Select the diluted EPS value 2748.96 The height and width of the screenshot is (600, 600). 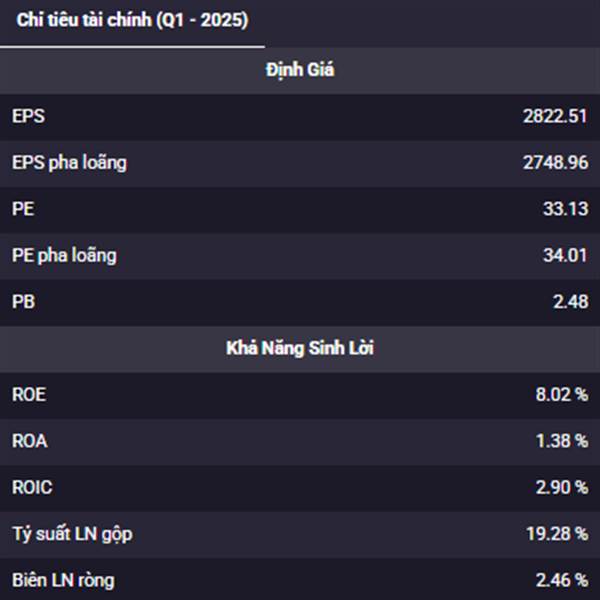pyautogui.click(x=556, y=163)
